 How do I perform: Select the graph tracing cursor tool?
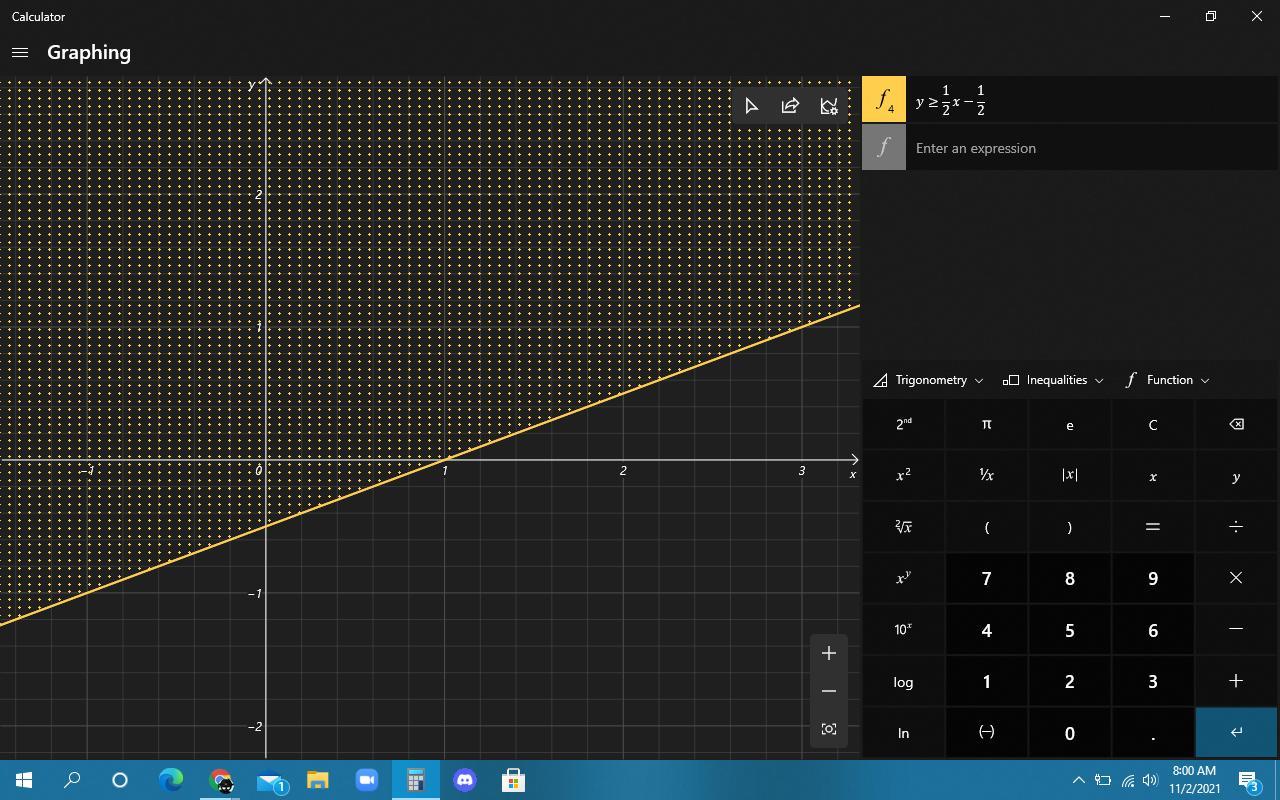[752, 106]
